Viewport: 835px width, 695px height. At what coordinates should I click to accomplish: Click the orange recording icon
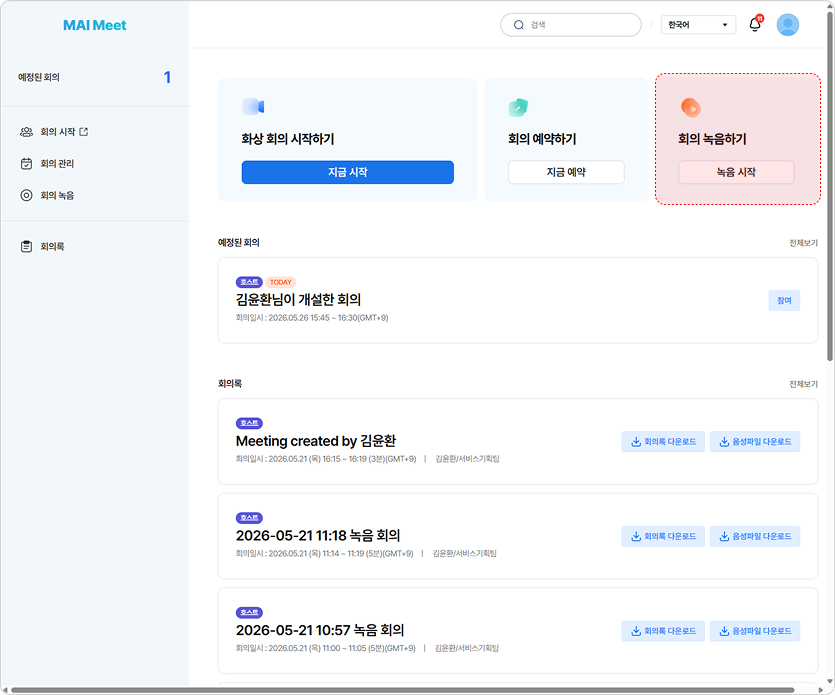click(x=691, y=108)
